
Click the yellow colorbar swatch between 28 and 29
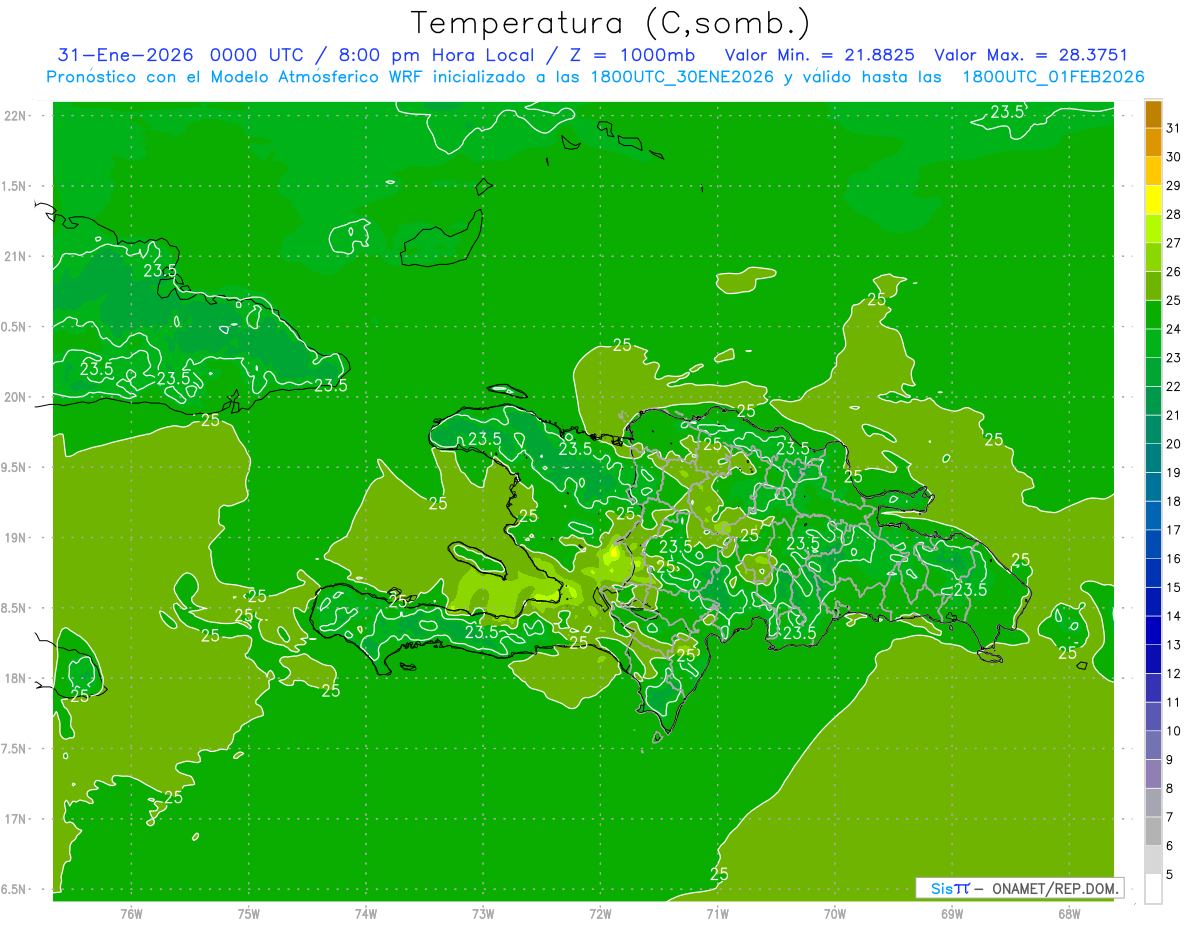tap(1154, 200)
